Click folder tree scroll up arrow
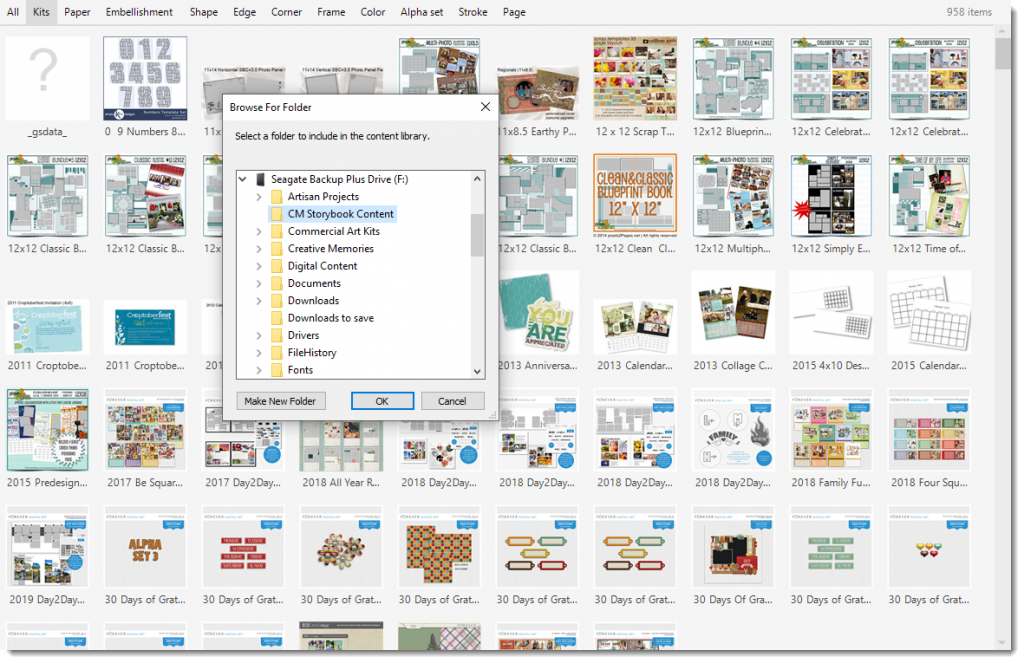Viewport: 1024px width, 663px height. [x=477, y=178]
